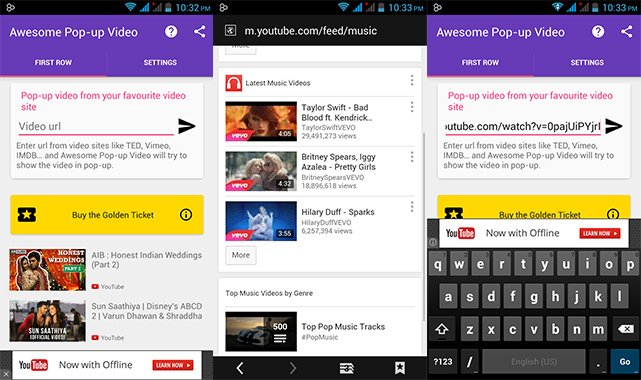Close ad with X at bottom-left corner
Viewport: 641px width, 380px height.
pos(5,373)
